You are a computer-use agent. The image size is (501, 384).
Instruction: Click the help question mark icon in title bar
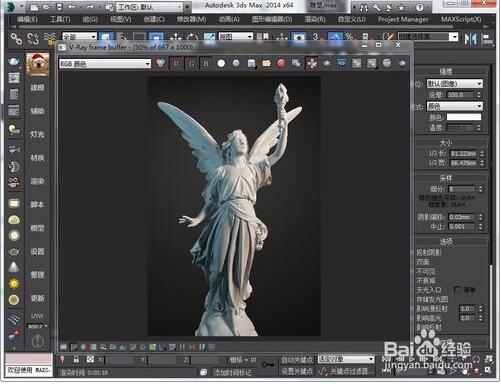[420, 7]
